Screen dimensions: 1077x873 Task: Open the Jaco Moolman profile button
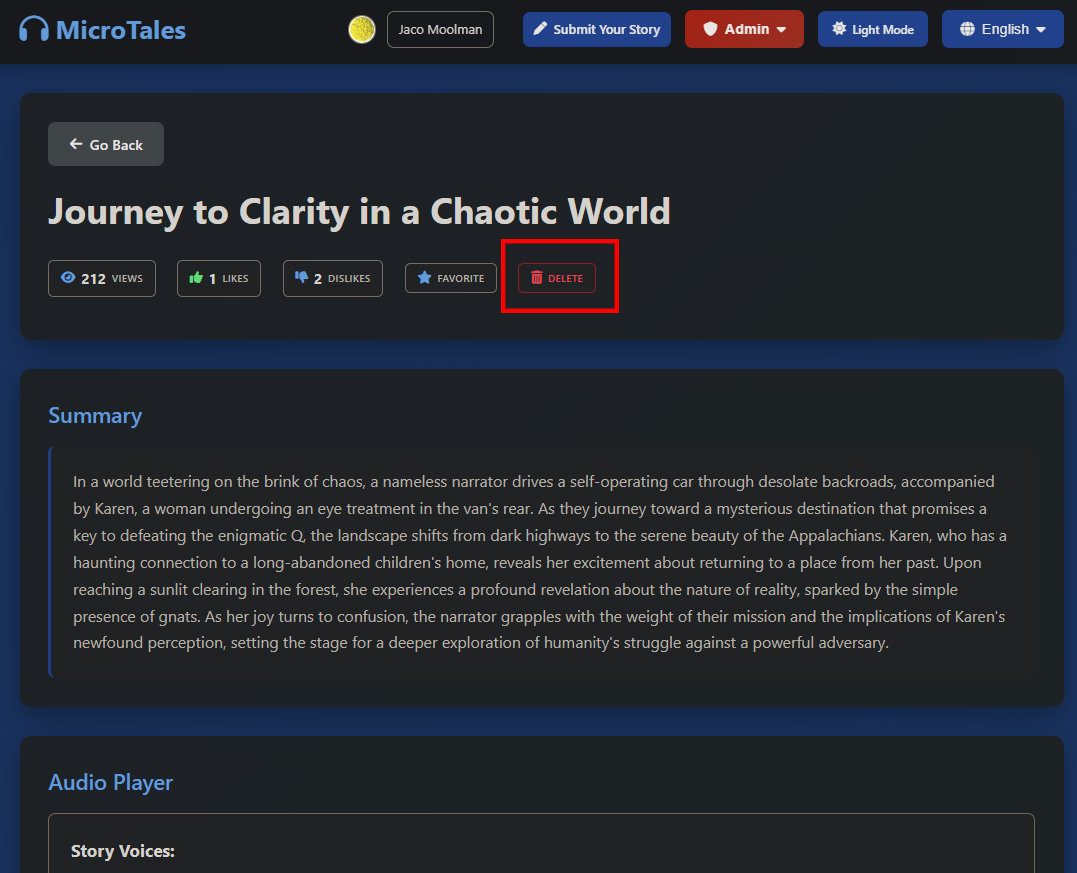(x=440, y=29)
